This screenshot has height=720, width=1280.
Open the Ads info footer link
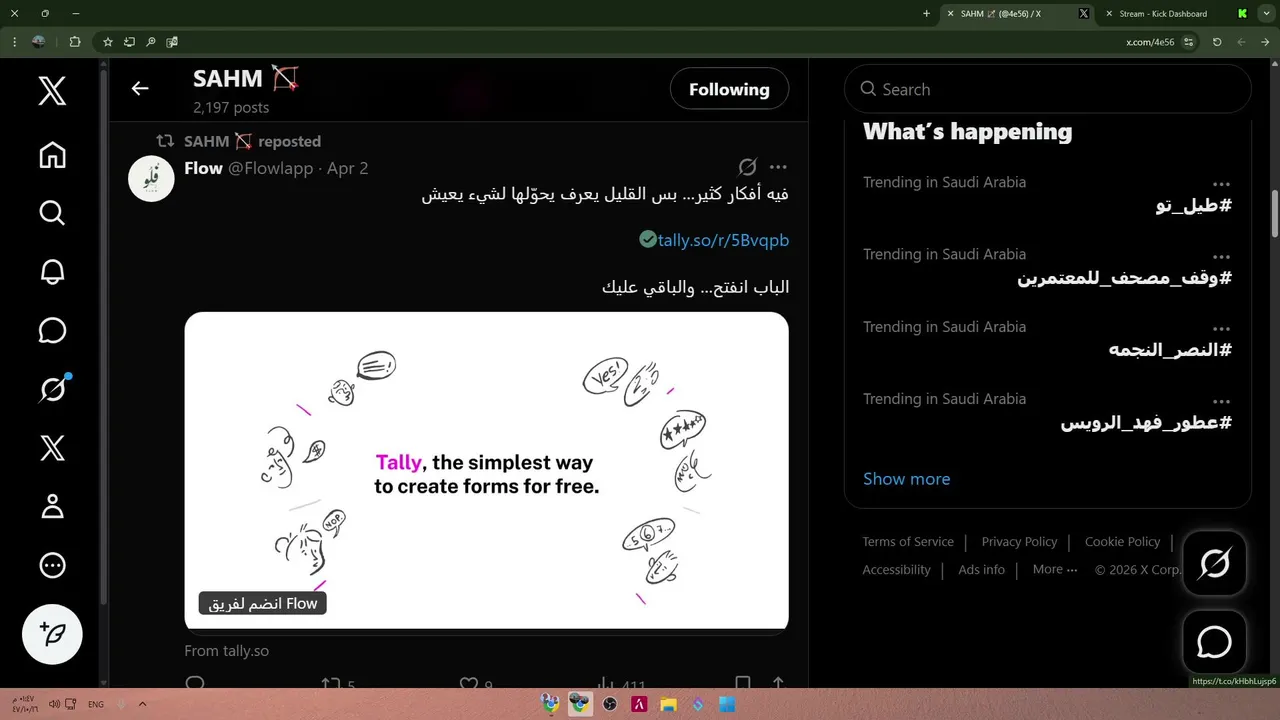(981, 569)
